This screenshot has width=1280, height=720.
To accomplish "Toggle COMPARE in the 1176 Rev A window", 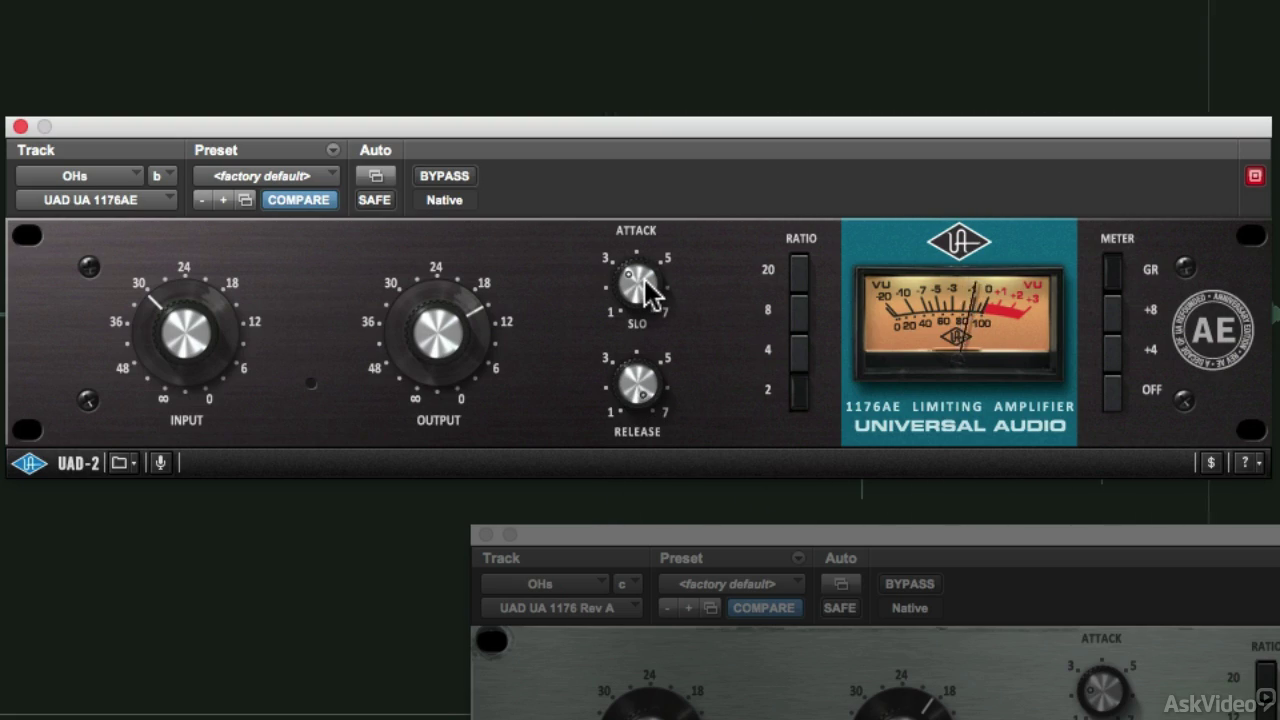I will (x=764, y=608).
